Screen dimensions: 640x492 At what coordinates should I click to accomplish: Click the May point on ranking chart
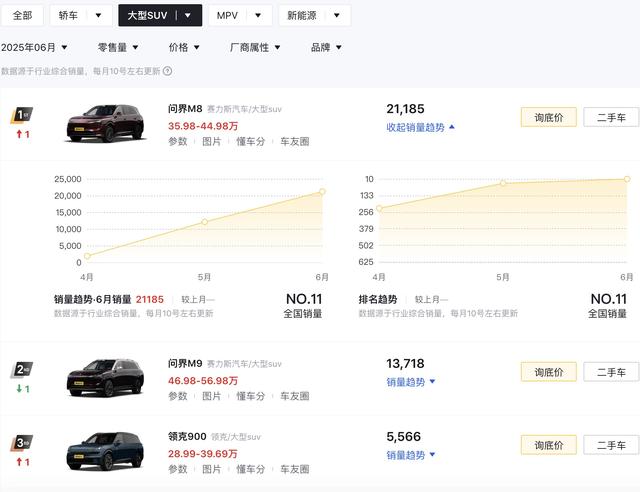[503, 183]
